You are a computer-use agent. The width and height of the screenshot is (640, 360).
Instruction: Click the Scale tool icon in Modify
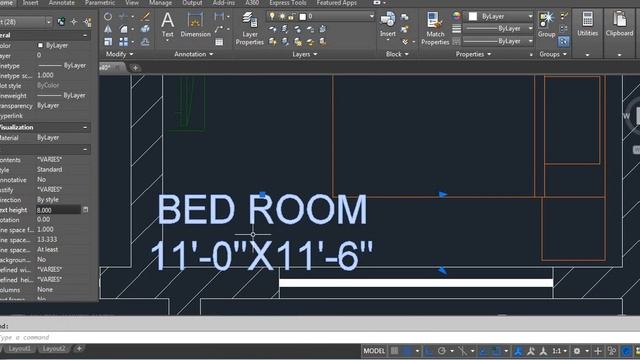(108, 42)
